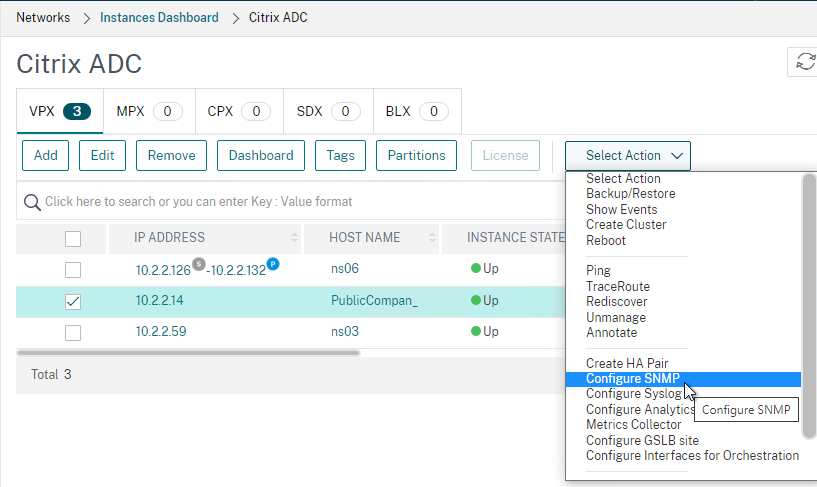
Task: Select Rediscover action
Action: 617,302
